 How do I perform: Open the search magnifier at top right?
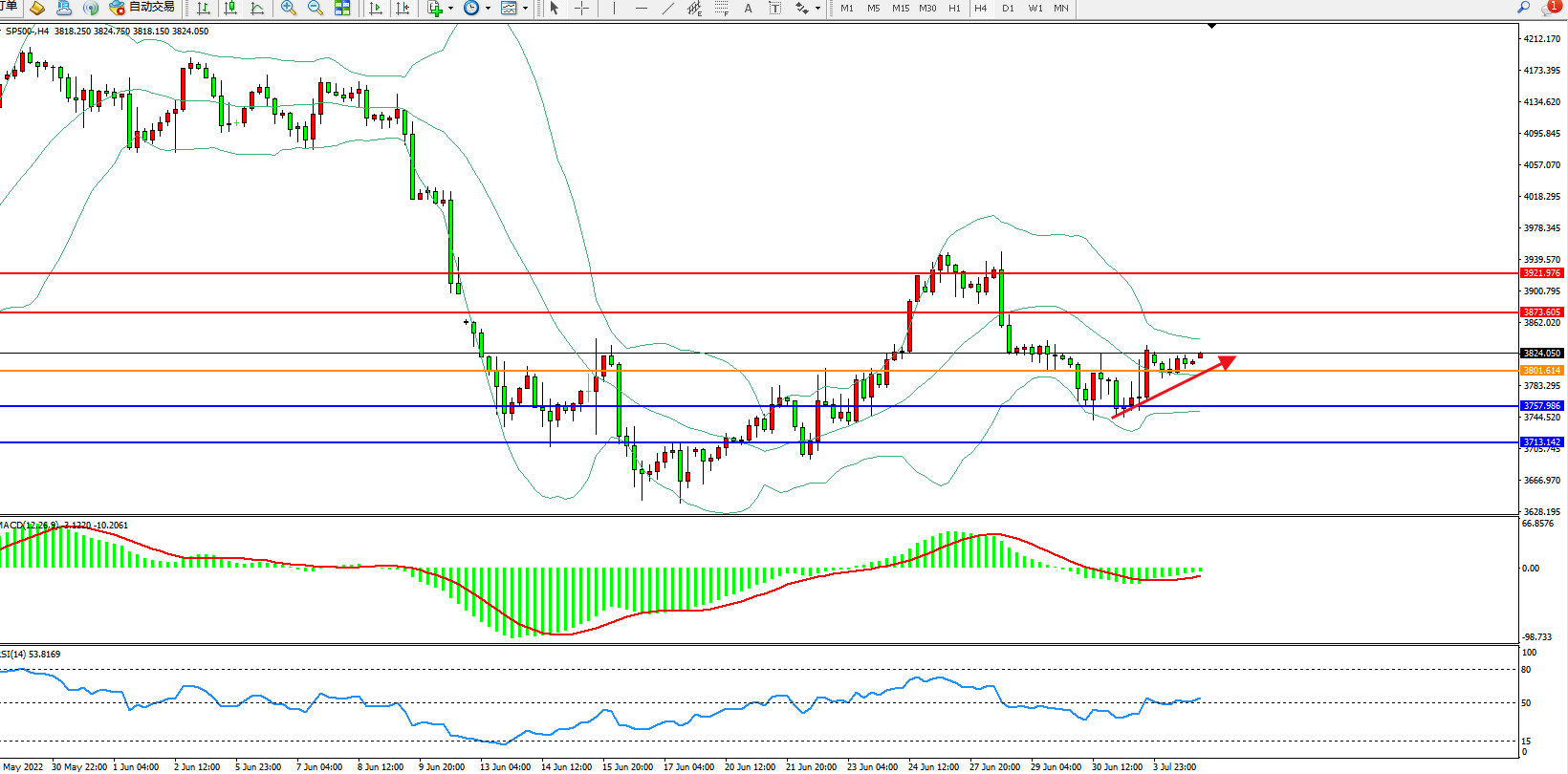pos(1524,8)
